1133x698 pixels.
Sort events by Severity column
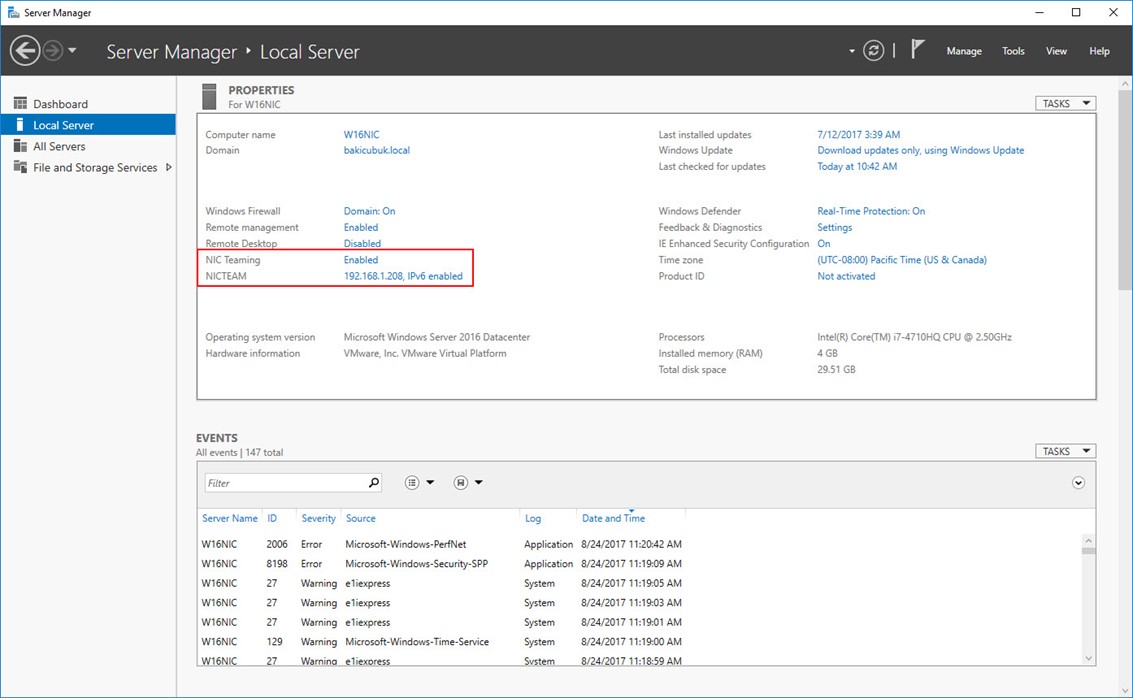coord(319,518)
